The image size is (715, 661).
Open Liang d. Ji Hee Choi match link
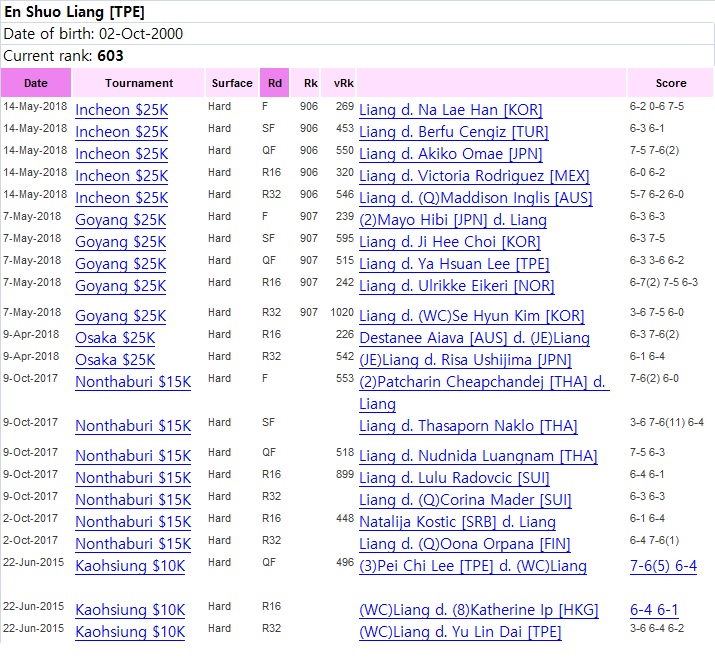point(450,242)
